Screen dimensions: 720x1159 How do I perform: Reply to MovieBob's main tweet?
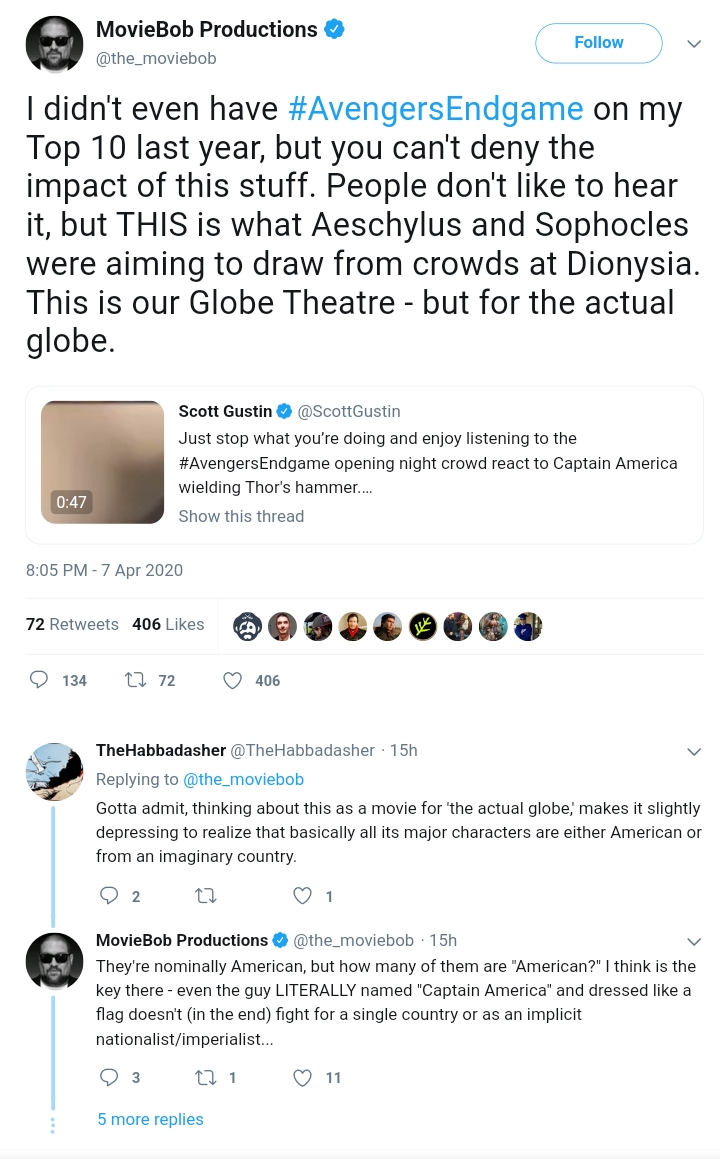coord(40,680)
